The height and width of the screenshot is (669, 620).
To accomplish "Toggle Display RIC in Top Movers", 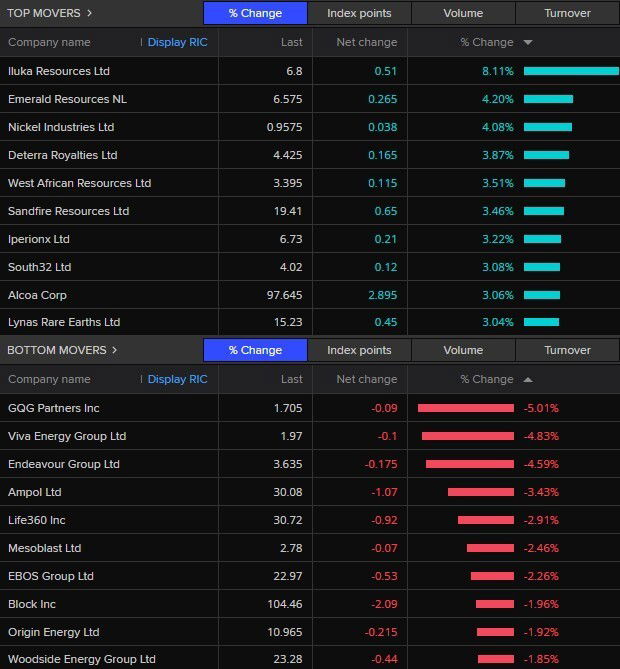I will (177, 43).
